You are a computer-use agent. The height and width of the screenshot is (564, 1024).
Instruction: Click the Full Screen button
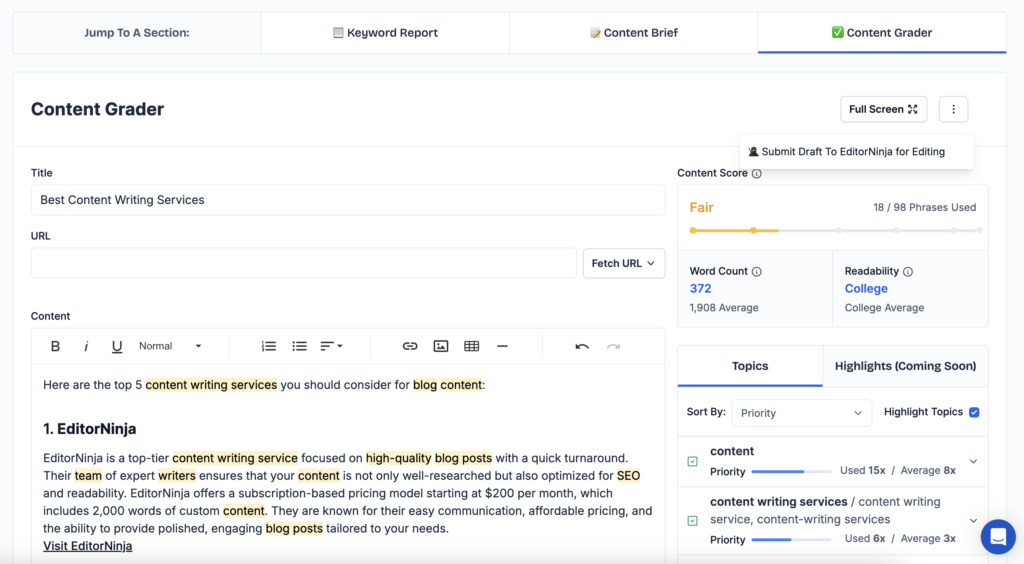883,109
